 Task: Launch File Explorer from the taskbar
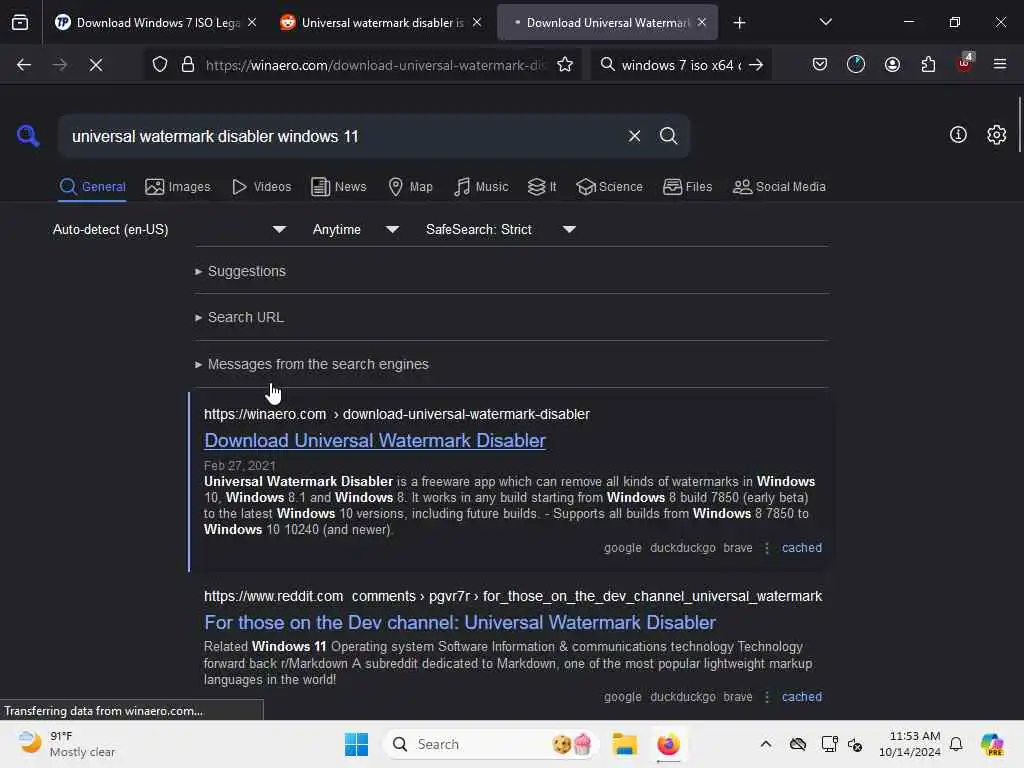tap(624, 744)
